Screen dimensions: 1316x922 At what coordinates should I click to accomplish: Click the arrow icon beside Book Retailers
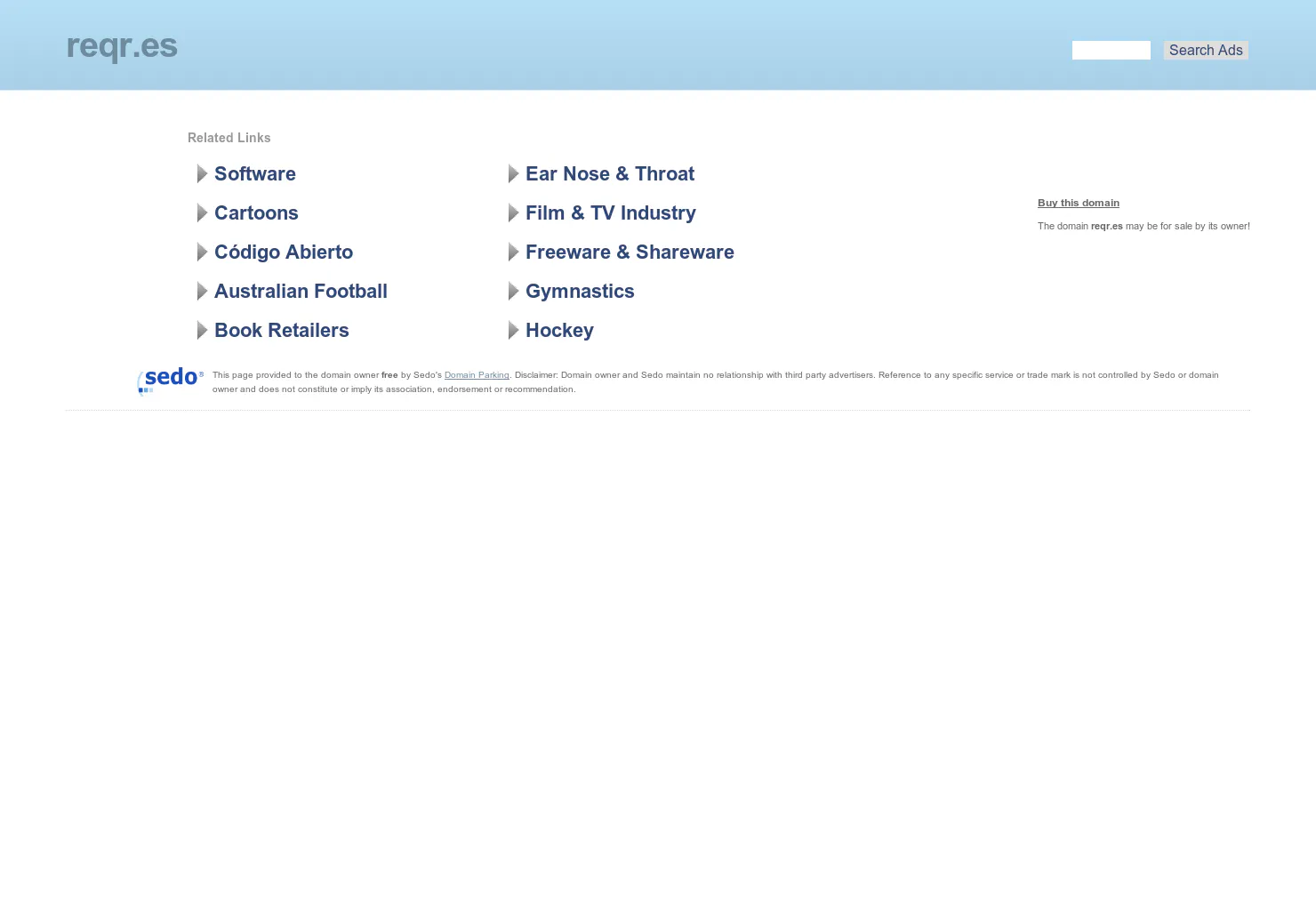point(202,331)
